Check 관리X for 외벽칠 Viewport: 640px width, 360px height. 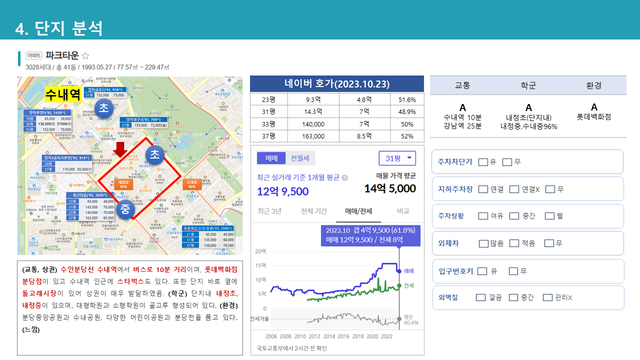tap(547, 298)
